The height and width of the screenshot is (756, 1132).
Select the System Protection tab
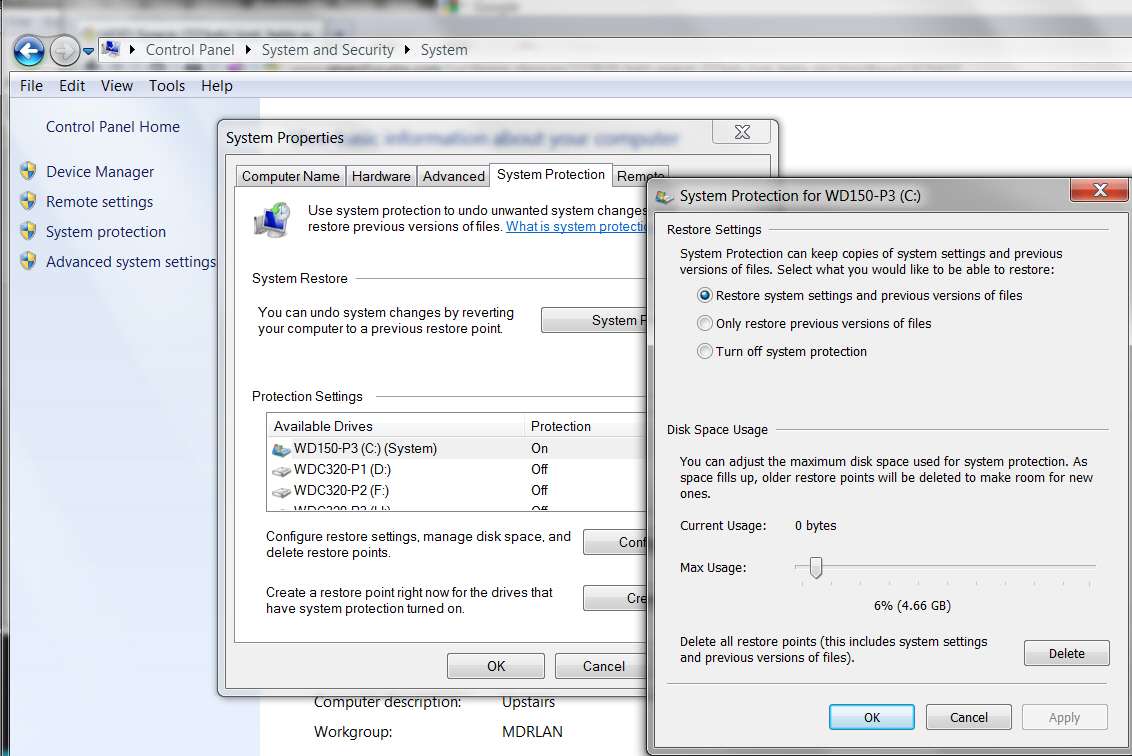[551, 175]
